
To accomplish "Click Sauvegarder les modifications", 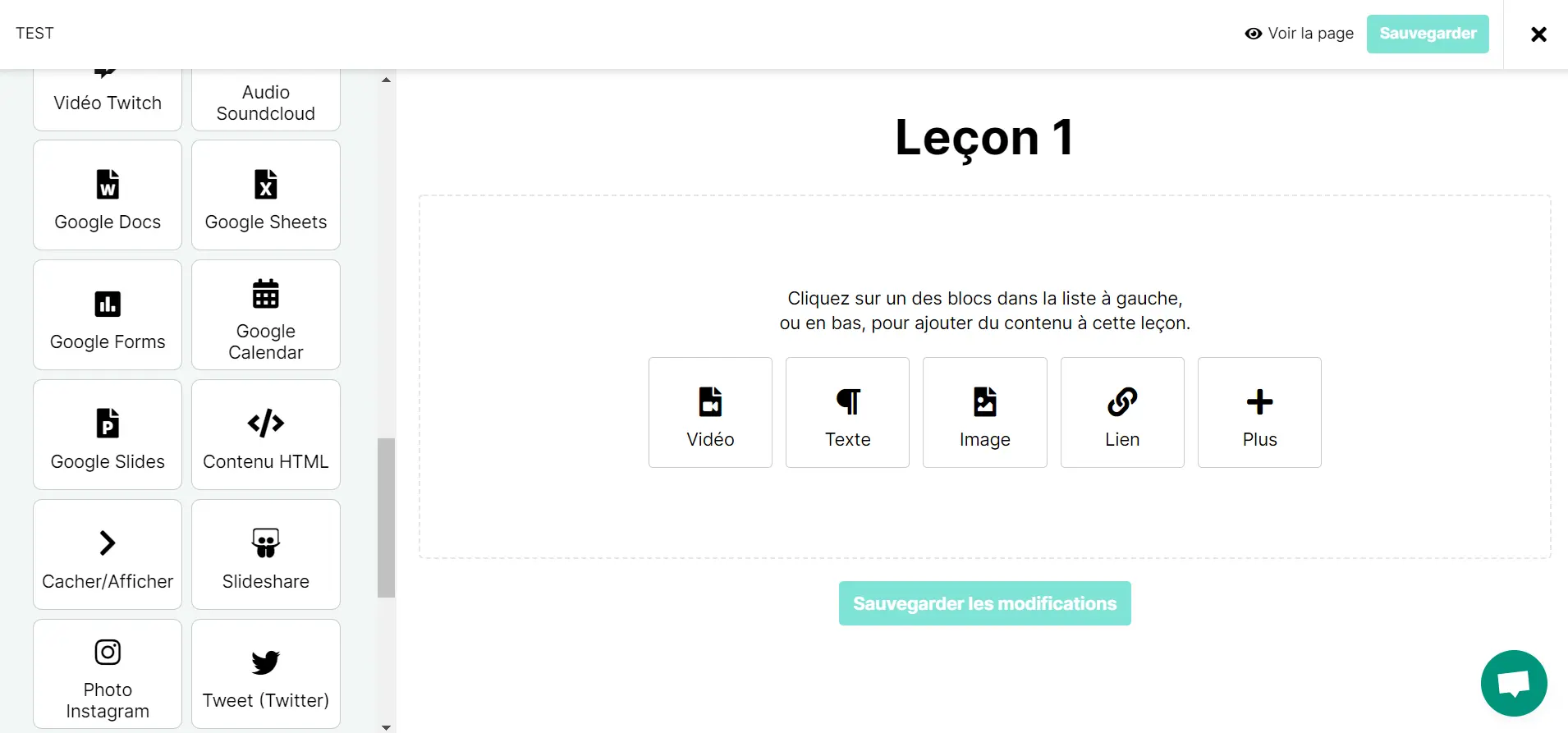I will (x=984, y=603).
